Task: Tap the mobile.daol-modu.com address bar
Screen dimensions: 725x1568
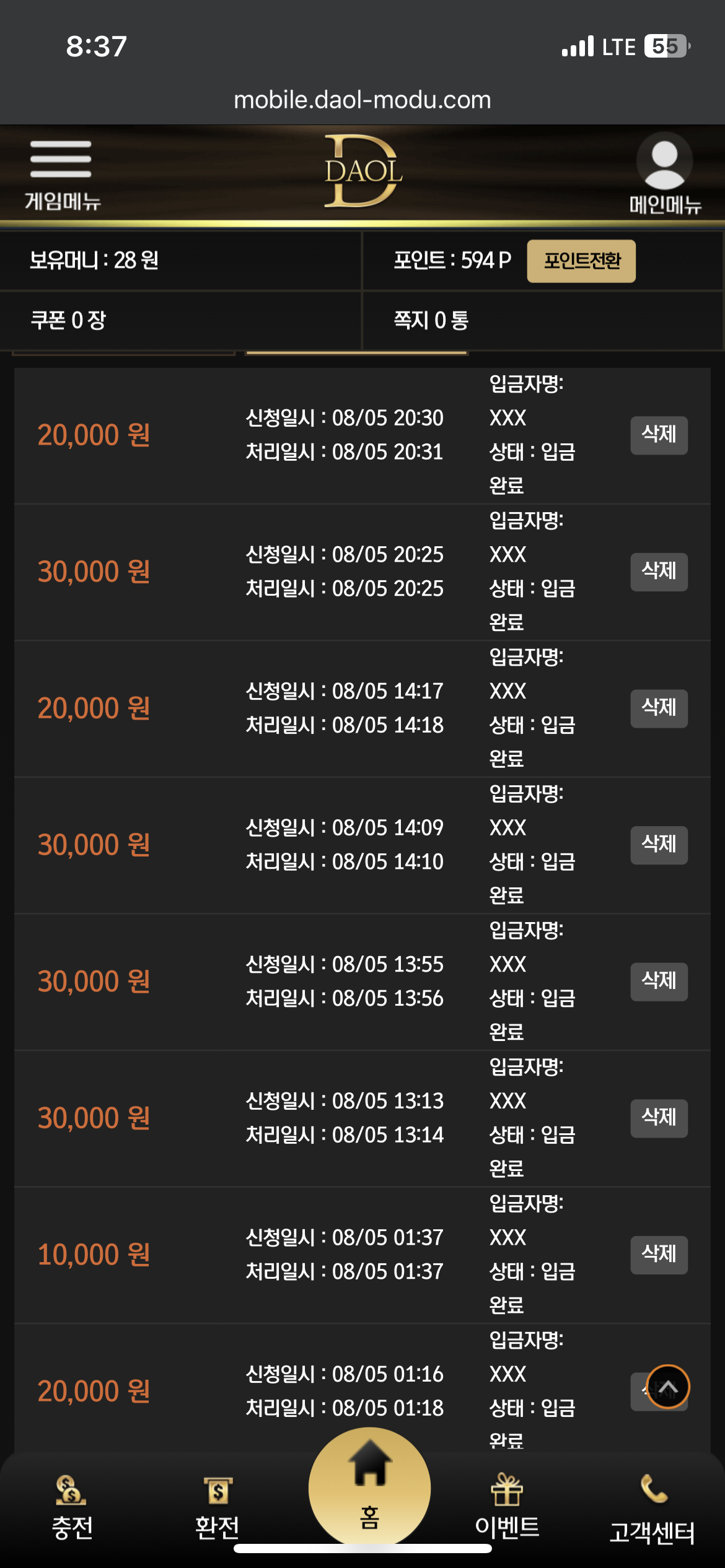Action: 362,100
